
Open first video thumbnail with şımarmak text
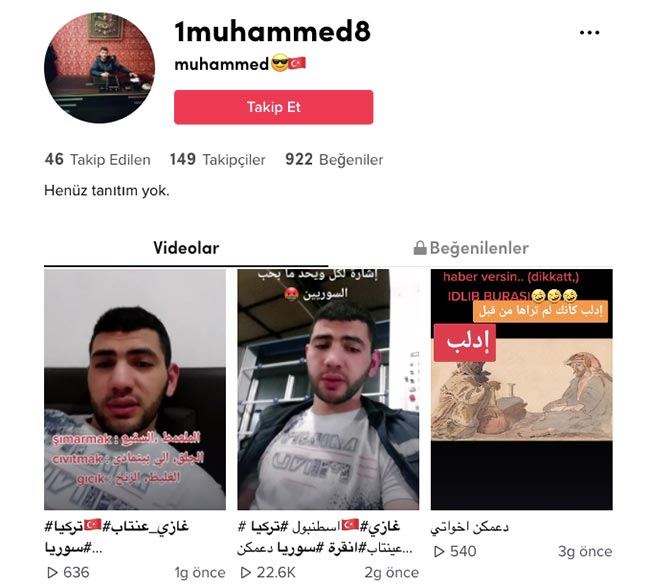pos(135,389)
